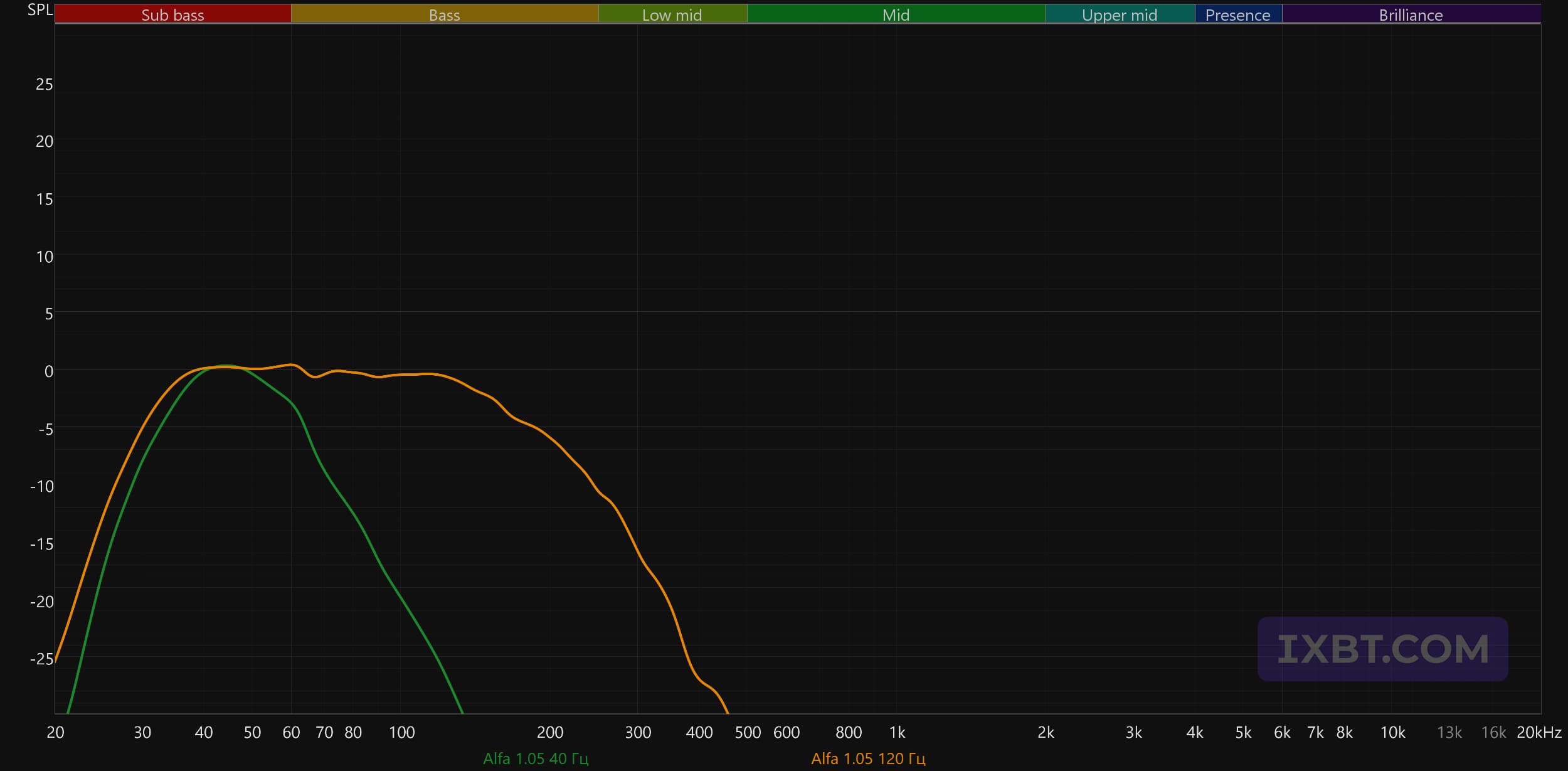Click the SPL axis label
Screen dimensions: 1568x771
coord(40,10)
